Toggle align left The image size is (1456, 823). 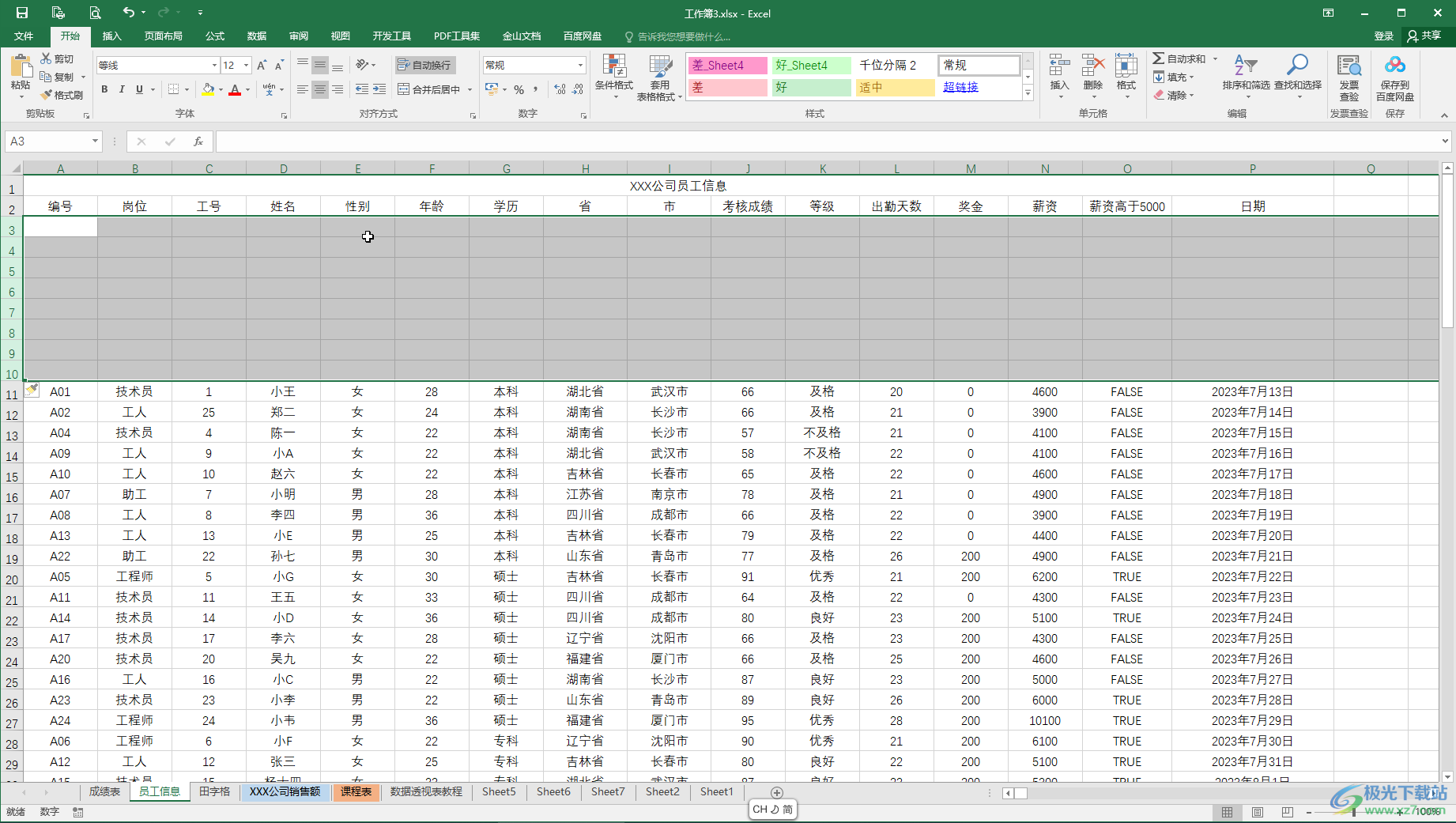pyautogui.click(x=303, y=89)
